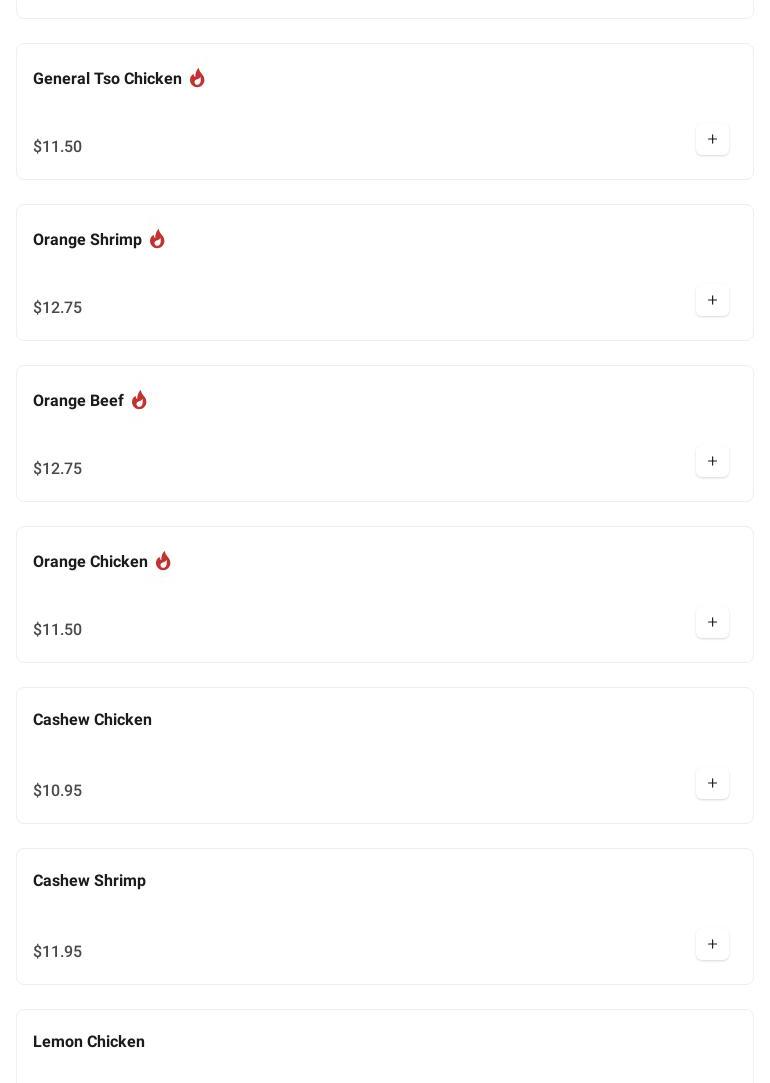Add Orange Shrimp to order
Viewport: 770px width, 1083px height.
(x=712, y=301)
